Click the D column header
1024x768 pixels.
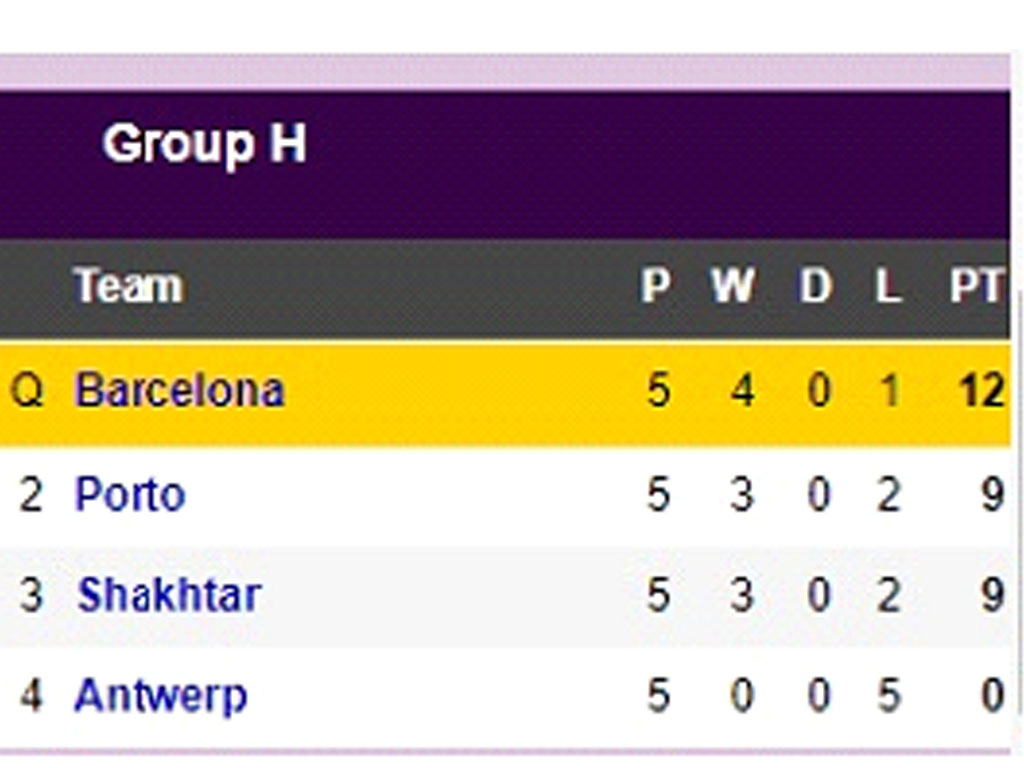point(816,285)
